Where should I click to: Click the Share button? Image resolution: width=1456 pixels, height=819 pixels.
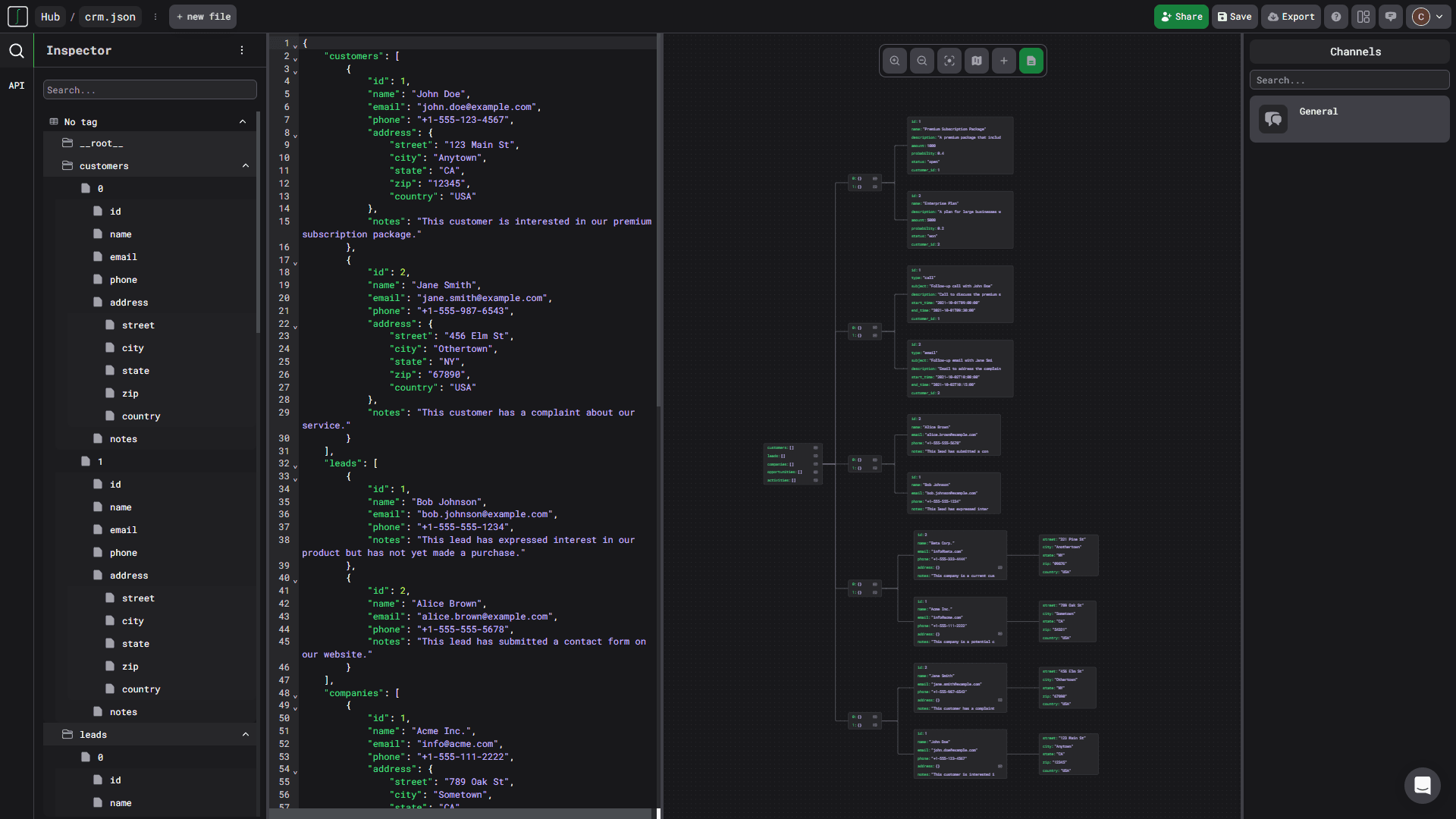click(1181, 17)
